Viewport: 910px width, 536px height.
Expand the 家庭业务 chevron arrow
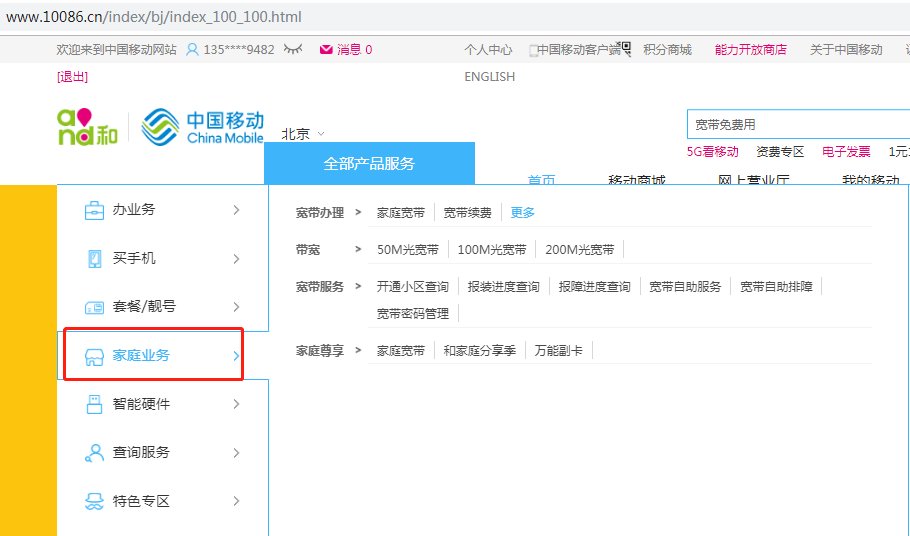click(x=236, y=356)
